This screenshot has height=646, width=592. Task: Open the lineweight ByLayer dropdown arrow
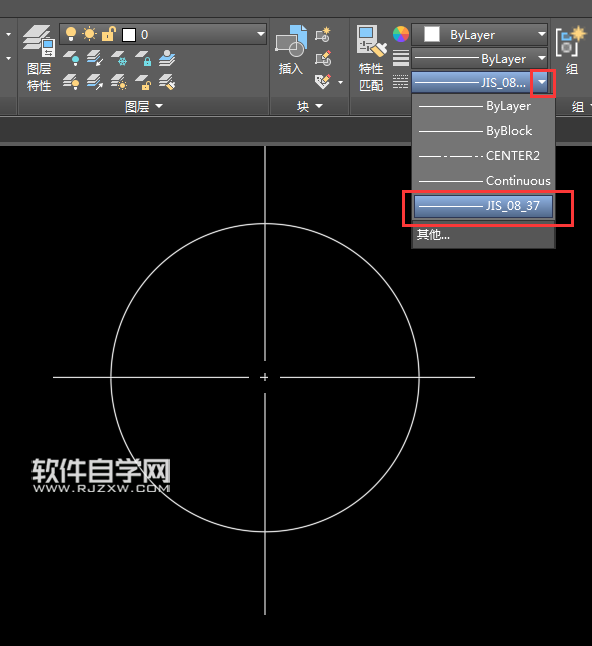pos(541,58)
